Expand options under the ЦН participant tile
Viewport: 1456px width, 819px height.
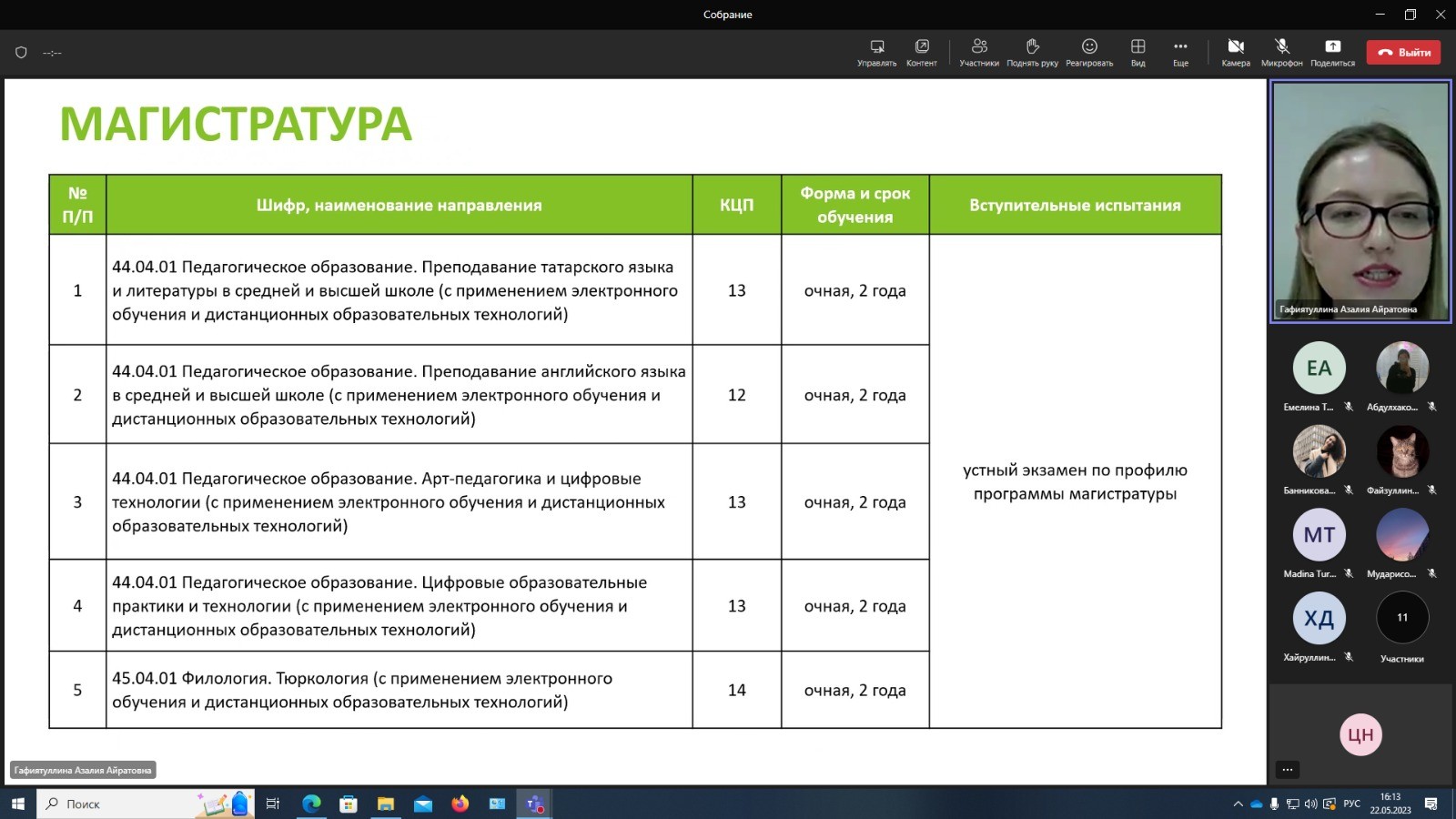point(1288,769)
